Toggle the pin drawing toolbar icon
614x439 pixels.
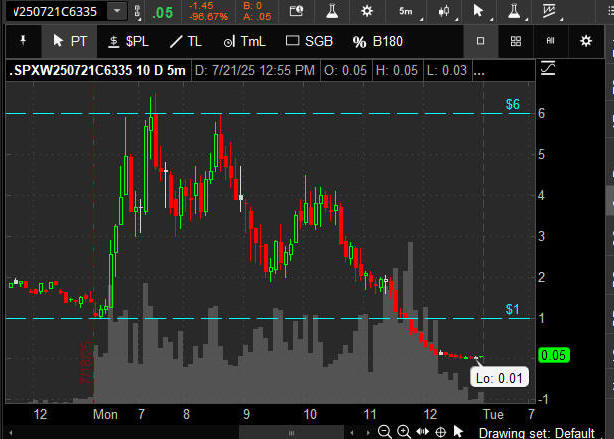[22, 41]
